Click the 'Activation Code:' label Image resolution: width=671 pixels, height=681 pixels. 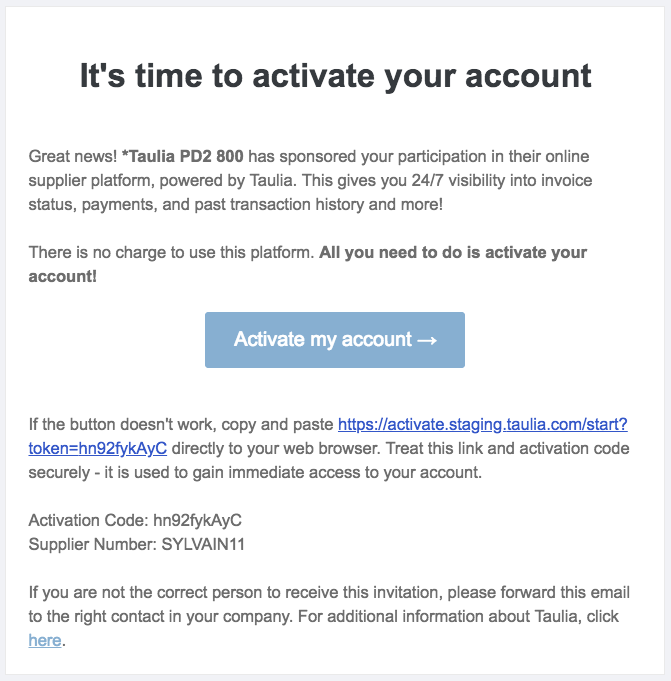[89, 520]
